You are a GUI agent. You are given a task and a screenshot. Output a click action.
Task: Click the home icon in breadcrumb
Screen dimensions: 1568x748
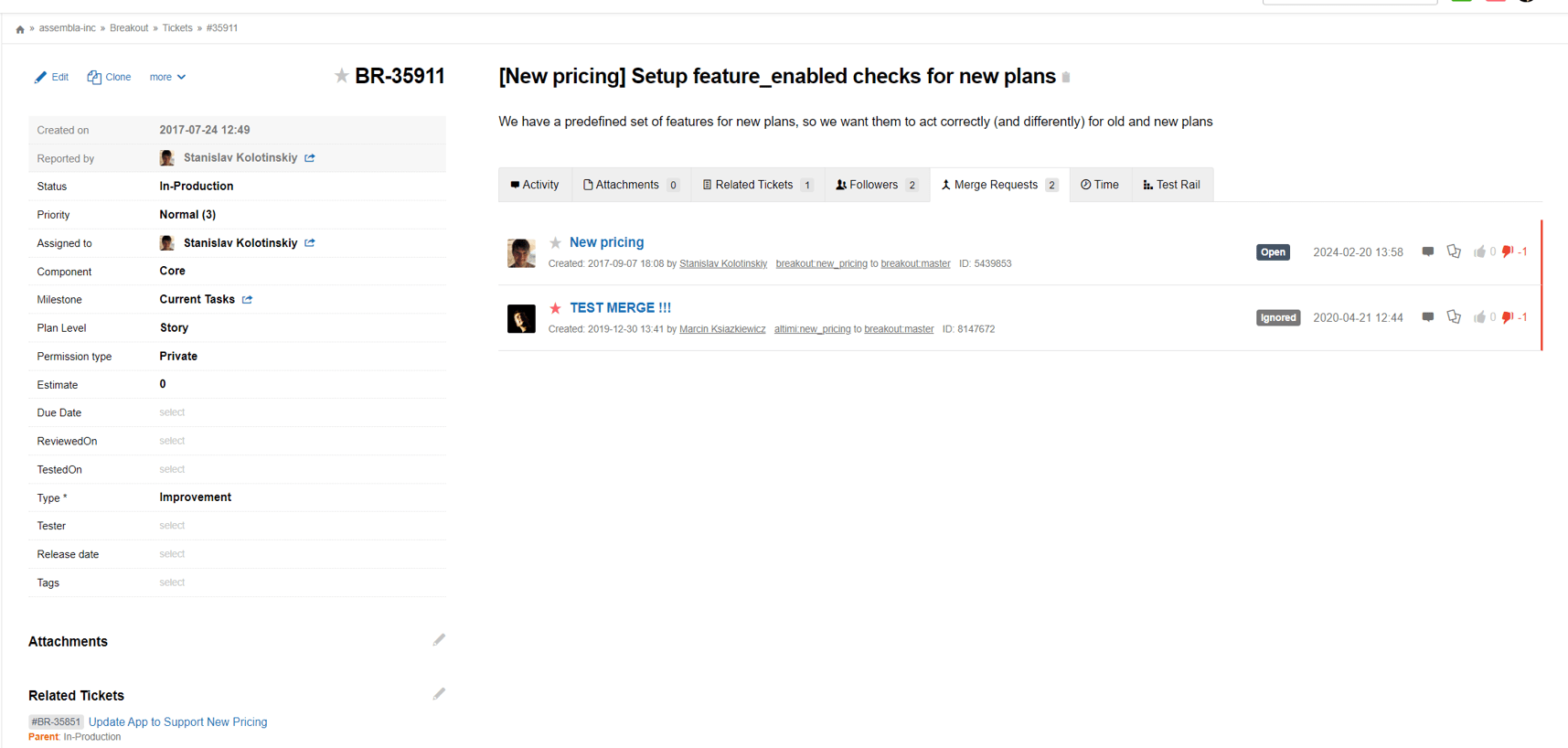coord(20,29)
